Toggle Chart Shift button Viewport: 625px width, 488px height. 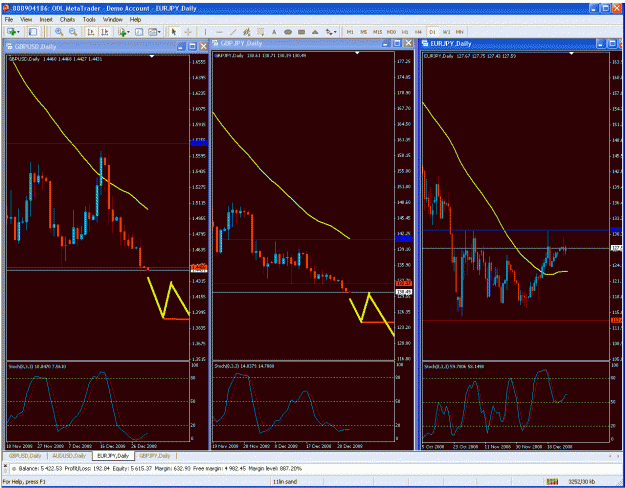coord(104,32)
